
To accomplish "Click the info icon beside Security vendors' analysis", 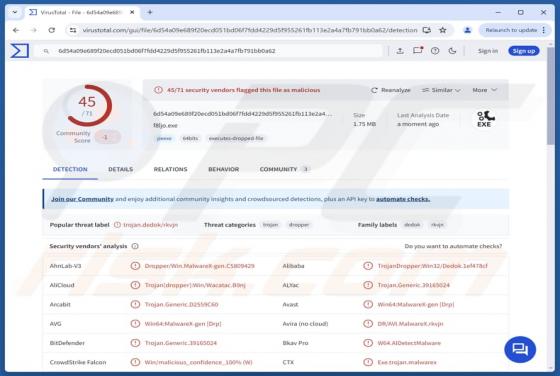I will 135,246.
